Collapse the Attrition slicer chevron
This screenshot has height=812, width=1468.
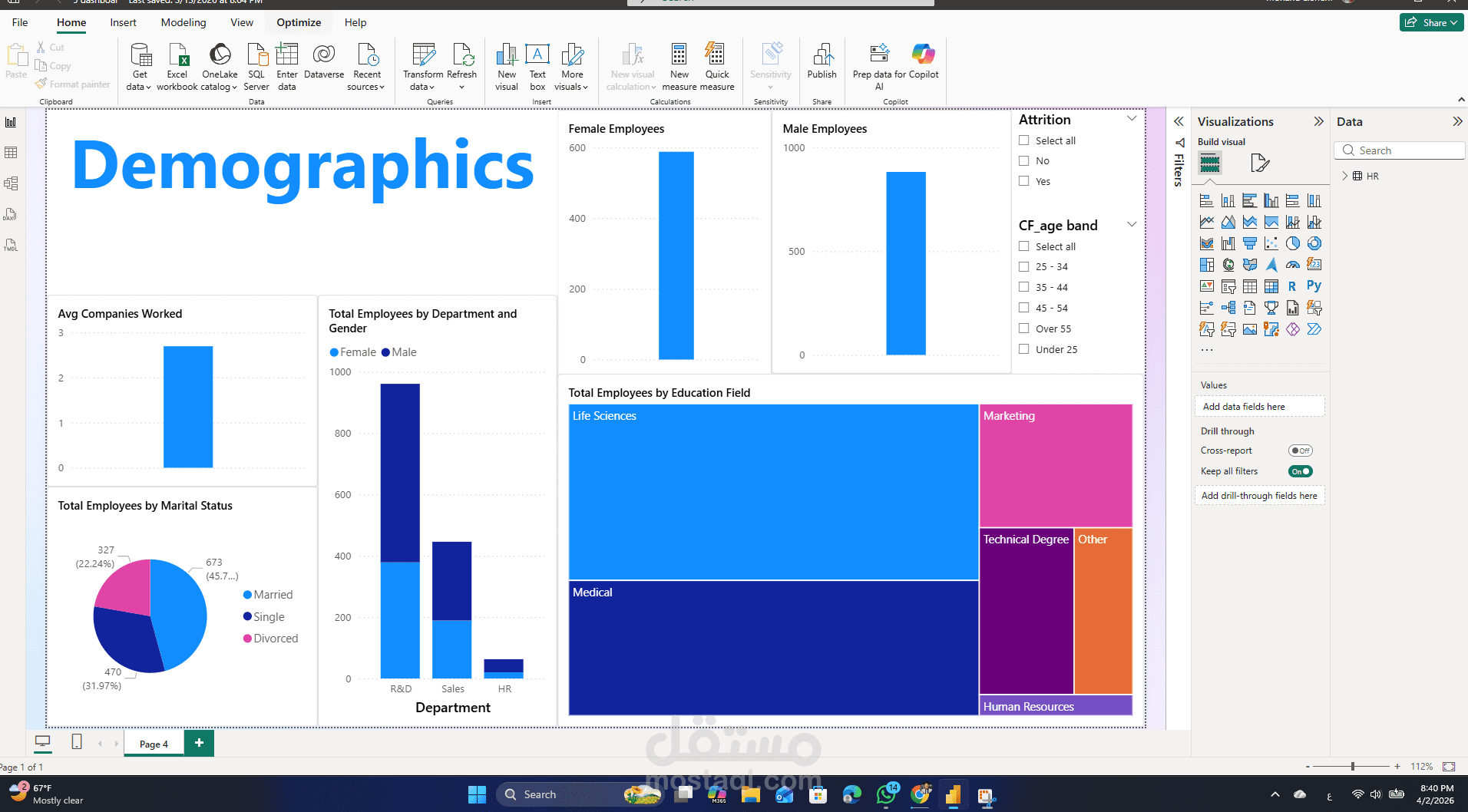(1131, 118)
